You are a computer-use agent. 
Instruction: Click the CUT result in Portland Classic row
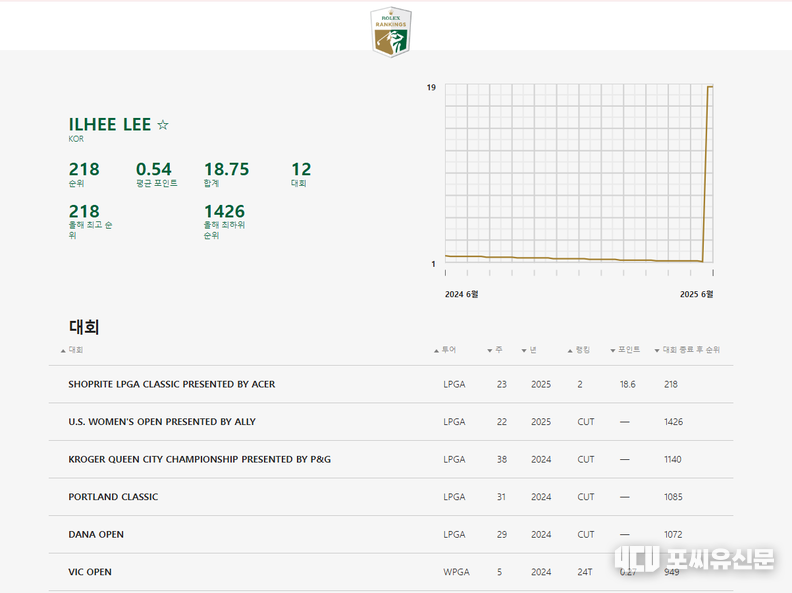point(586,497)
